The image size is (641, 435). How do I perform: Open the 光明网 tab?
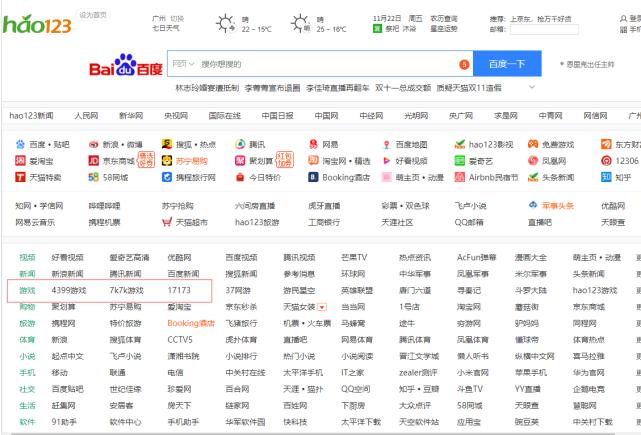point(416,116)
